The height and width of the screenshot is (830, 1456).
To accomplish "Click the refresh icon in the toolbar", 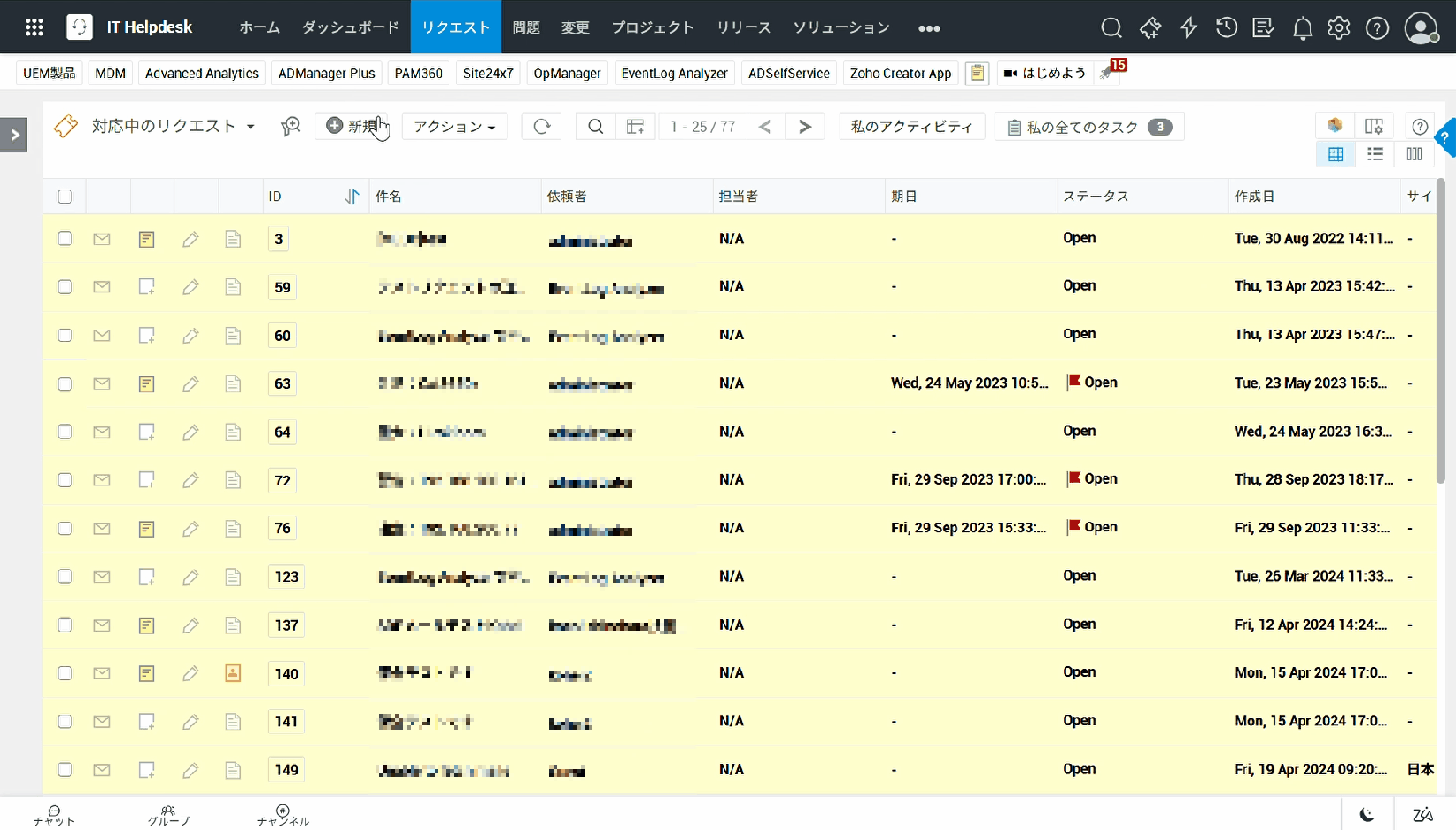I will pyautogui.click(x=541, y=127).
